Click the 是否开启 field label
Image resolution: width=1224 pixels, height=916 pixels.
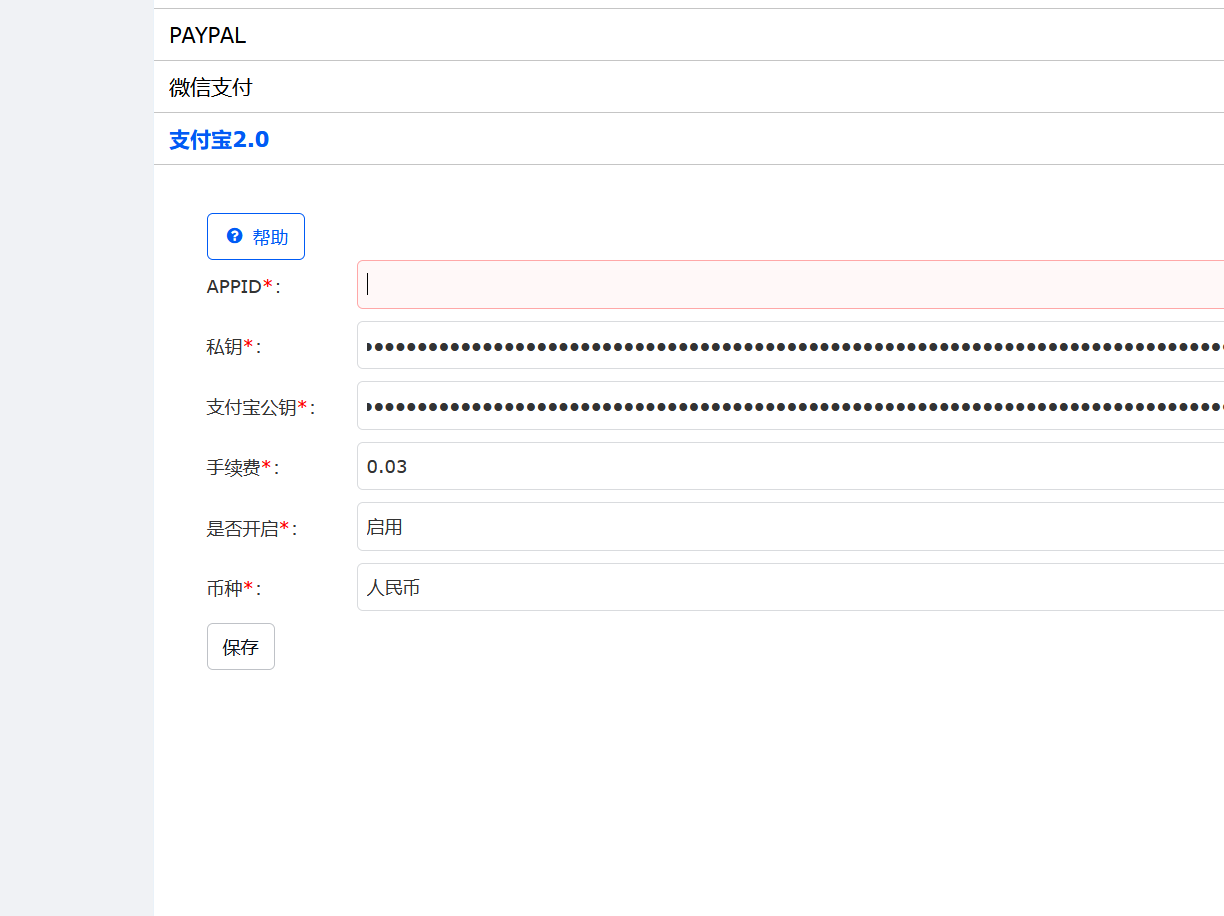[x=252, y=529]
